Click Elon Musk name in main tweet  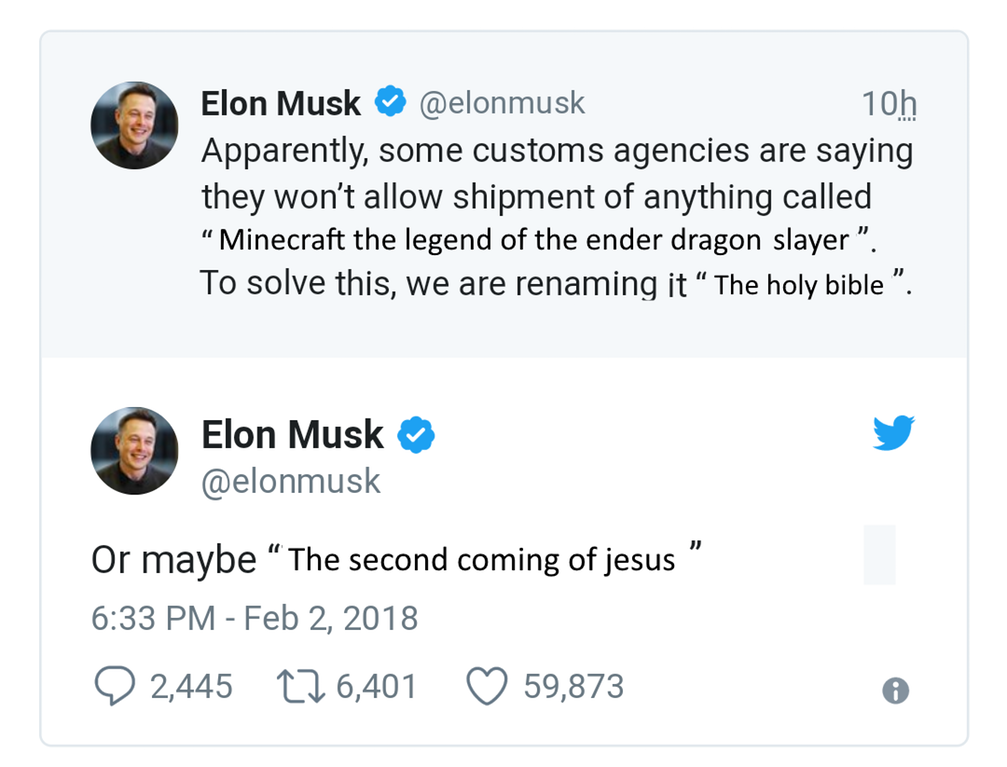point(292,435)
